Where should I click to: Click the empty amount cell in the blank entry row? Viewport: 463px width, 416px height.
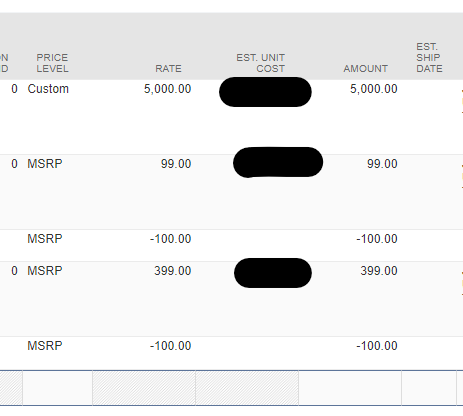pyautogui.click(x=350, y=388)
